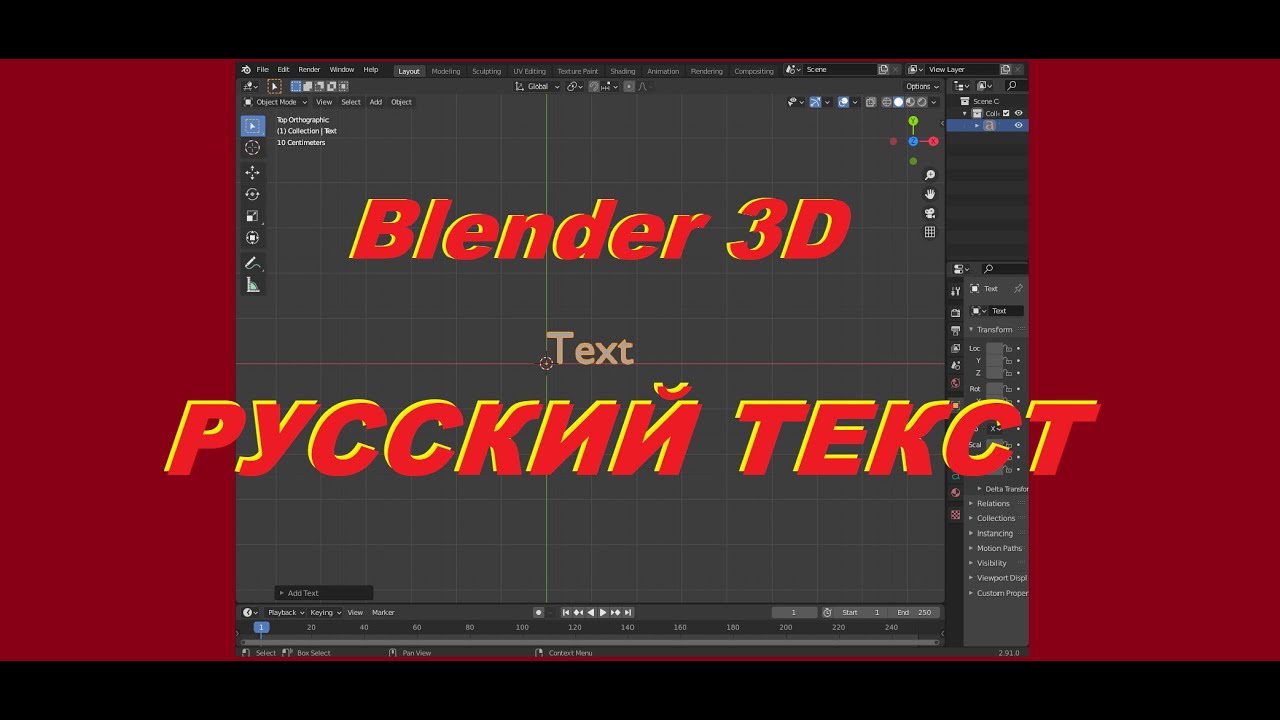Select the 3D Cursor tool
1280x720 pixels.
252,148
